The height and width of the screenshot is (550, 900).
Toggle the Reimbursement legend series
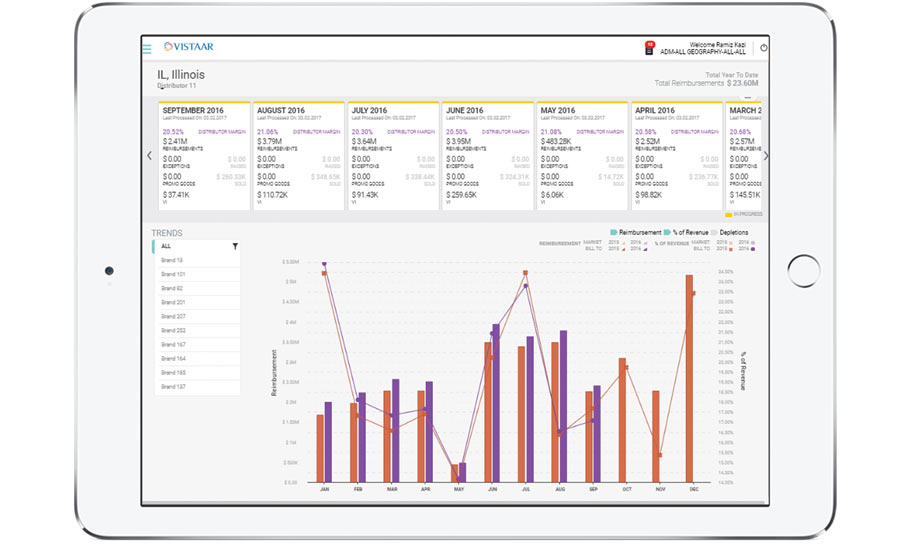click(x=634, y=232)
